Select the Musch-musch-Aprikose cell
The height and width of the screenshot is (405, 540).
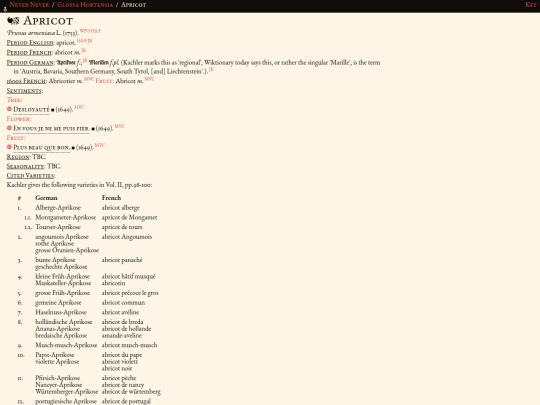click(x=66, y=345)
